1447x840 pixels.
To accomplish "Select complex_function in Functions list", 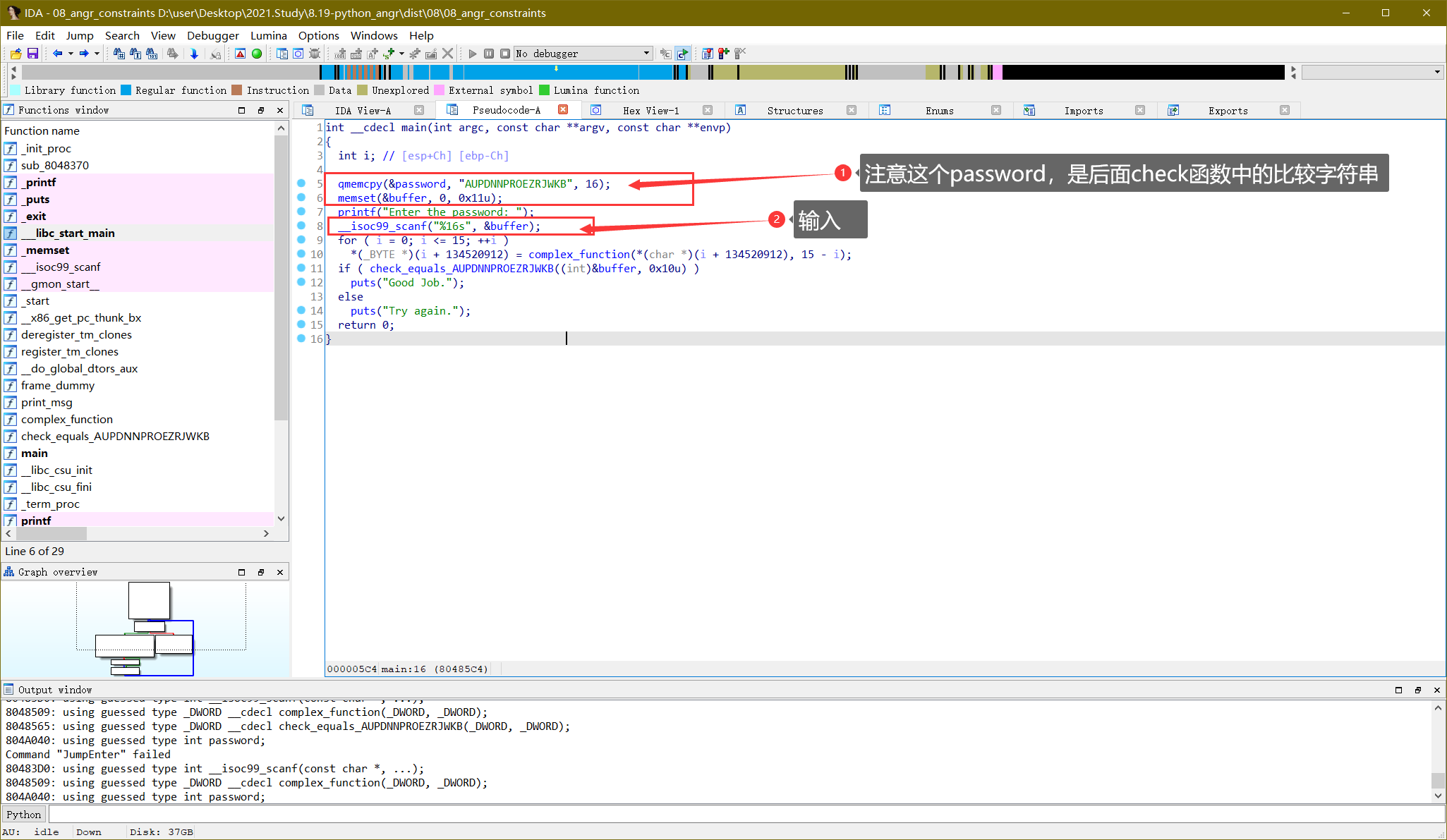I will point(67,419).
